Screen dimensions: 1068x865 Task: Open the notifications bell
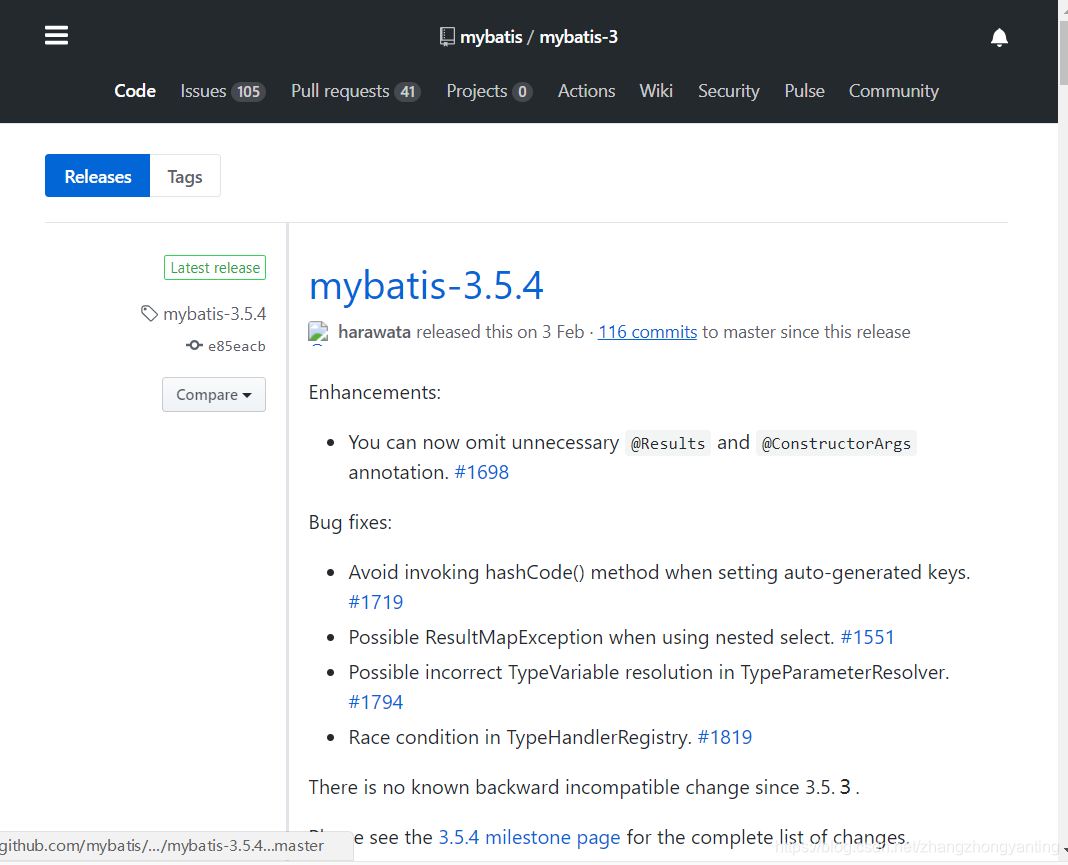(999, 37)
